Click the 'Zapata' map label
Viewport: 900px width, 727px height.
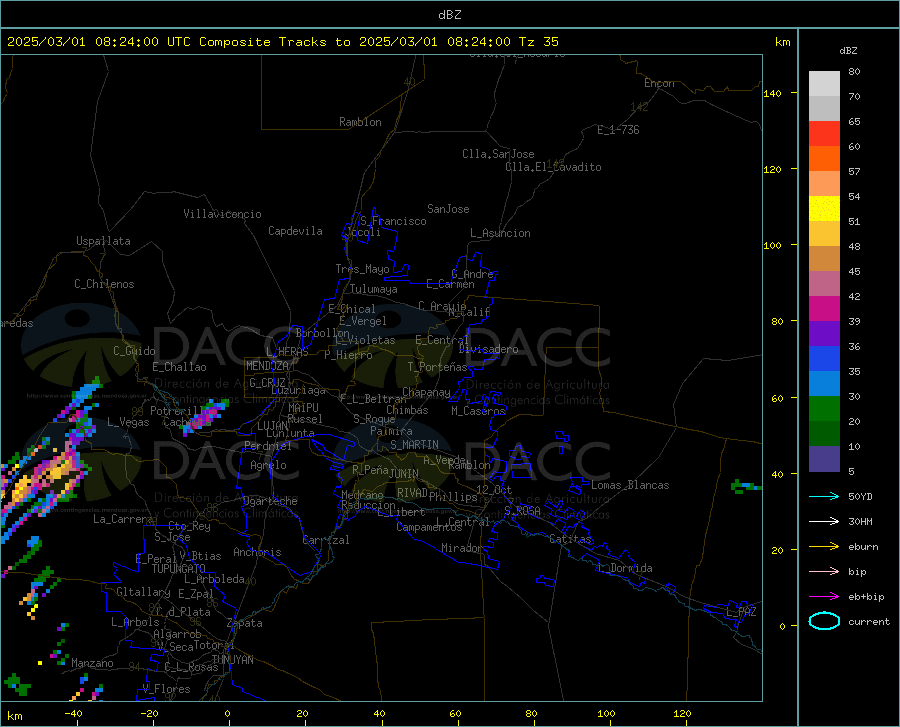(245, 623)
